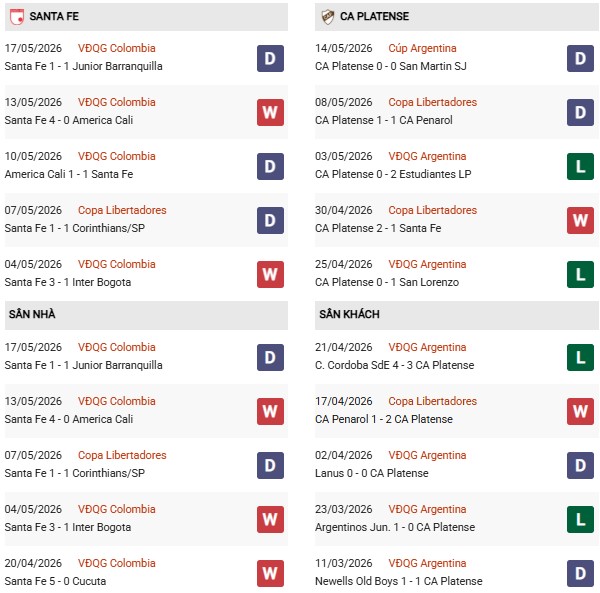Image resolution: width=600 pixels, height=593 pixels.
Task: Click the L badge for Platense vs San Lorenzo
Action: click(x=580, y=274)
